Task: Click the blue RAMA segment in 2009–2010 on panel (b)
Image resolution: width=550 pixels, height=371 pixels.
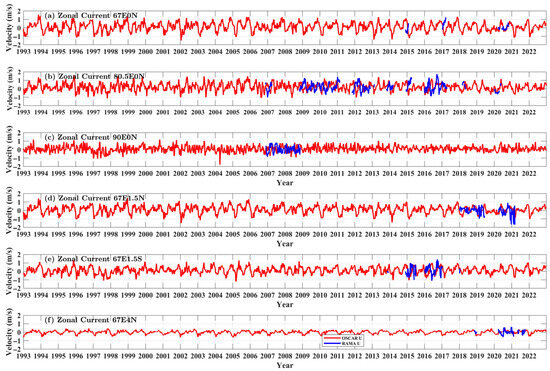Action: (x=320, y=86)
